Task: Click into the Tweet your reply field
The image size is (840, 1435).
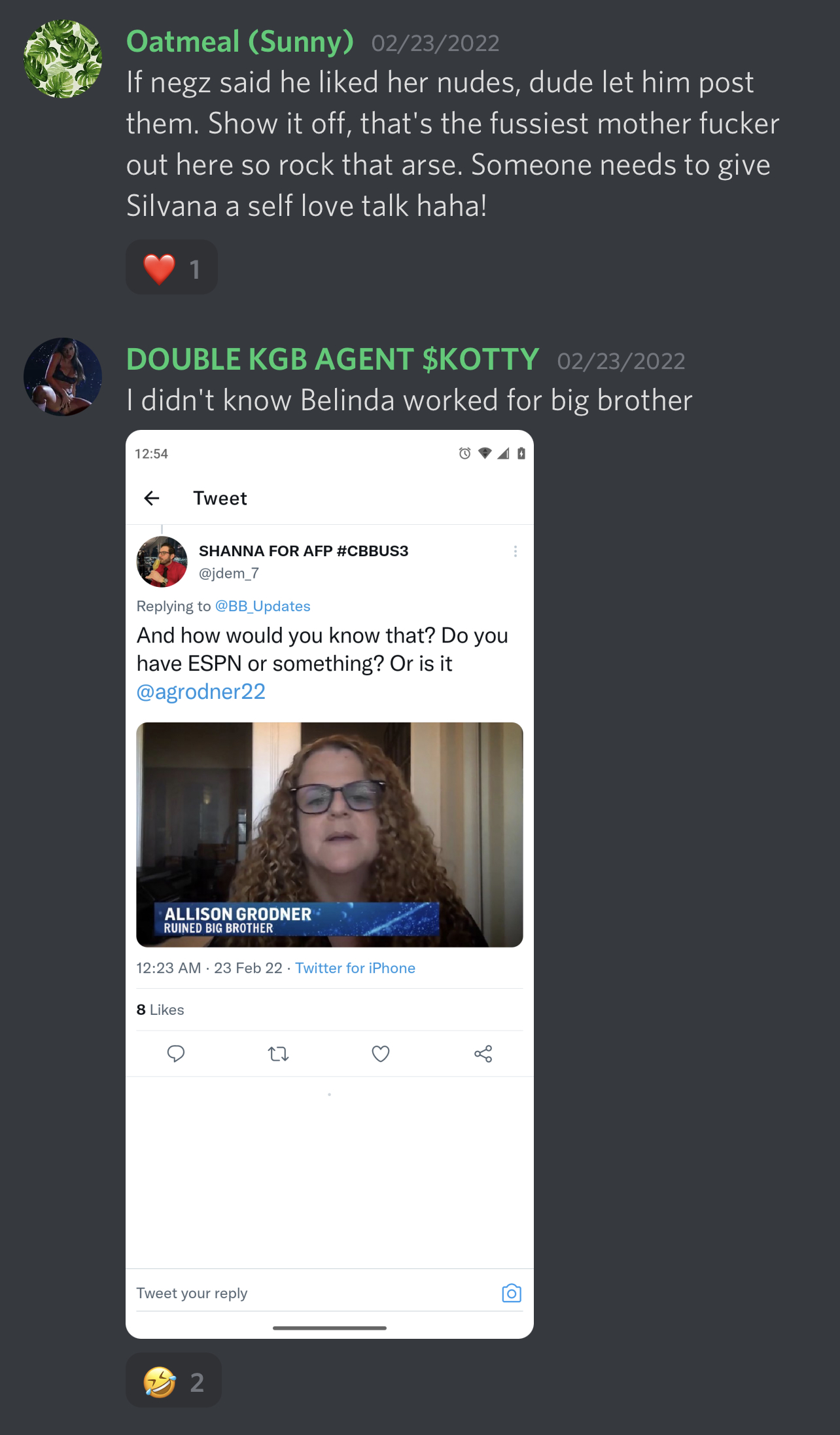Action: (x=314, y=1293)
